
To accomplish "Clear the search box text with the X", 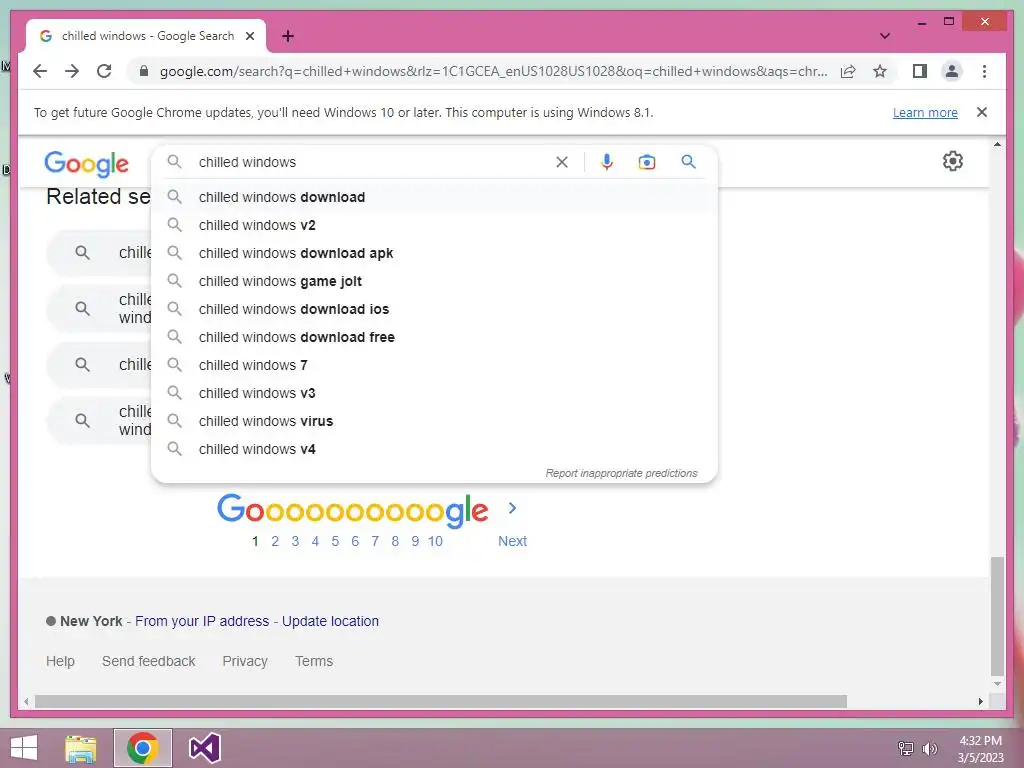I will pos(562,162).
